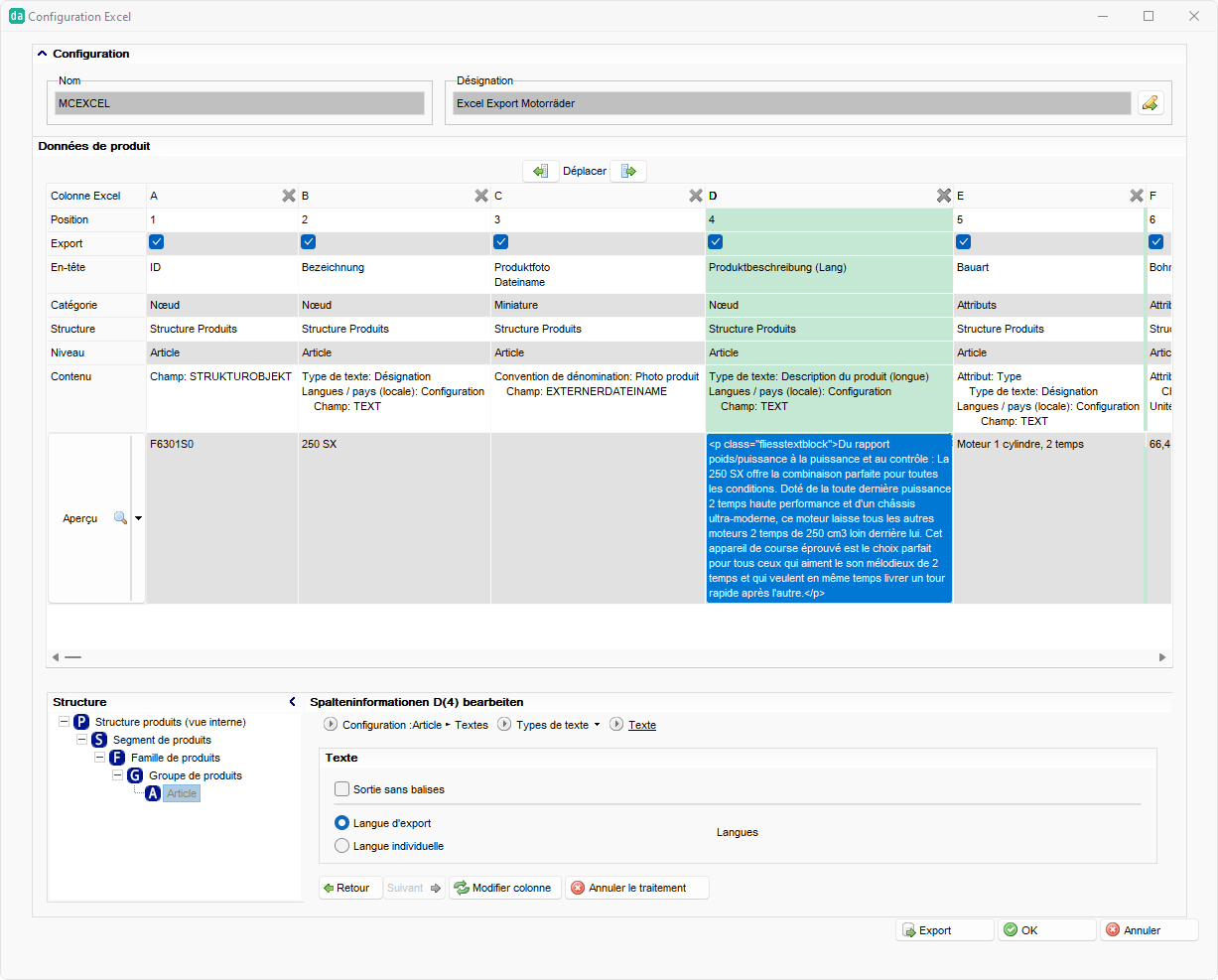Remove column D with X icon

pos(944,196)
